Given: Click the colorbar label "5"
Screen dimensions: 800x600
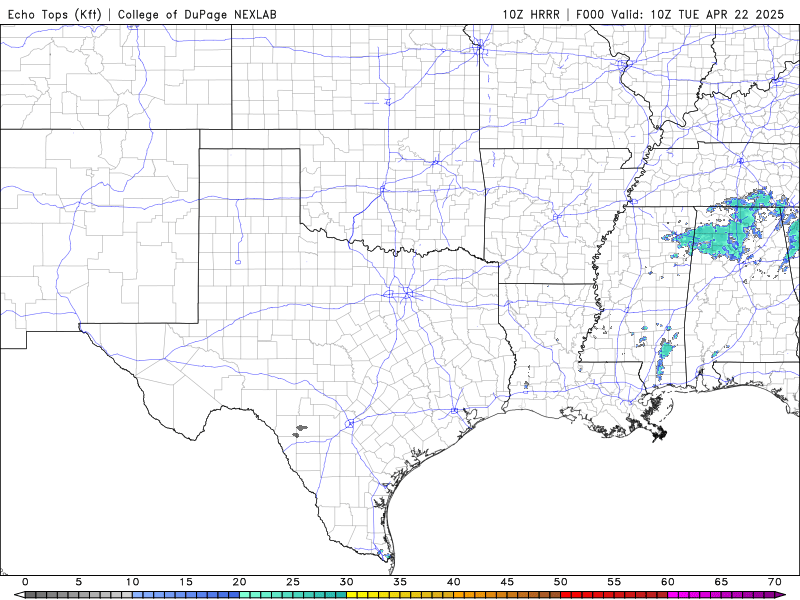Looking at the screenshot, I should pyautogui.click(x=79, y=582).
